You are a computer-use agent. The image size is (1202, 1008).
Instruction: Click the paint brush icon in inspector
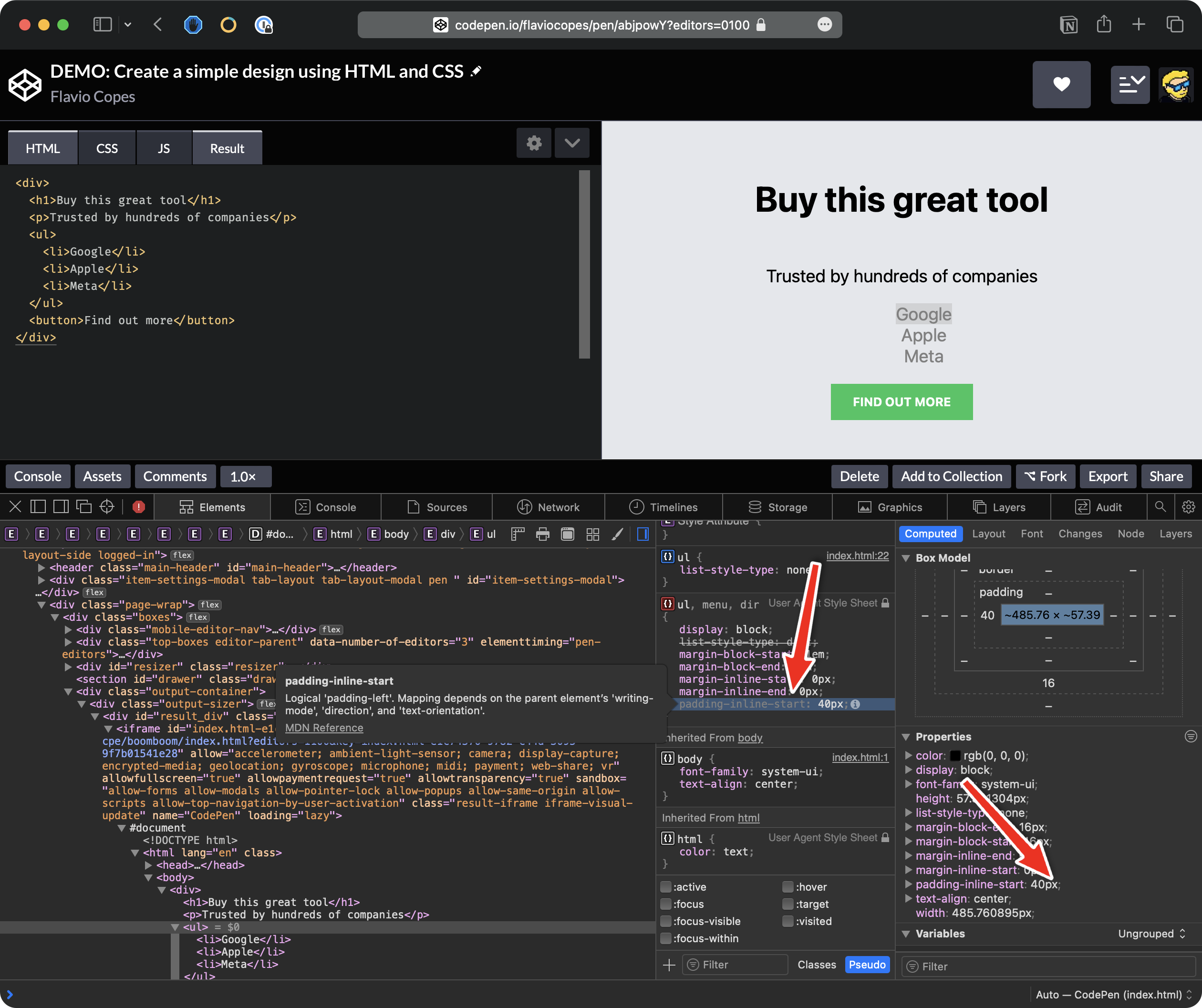(x=617, y=535)
